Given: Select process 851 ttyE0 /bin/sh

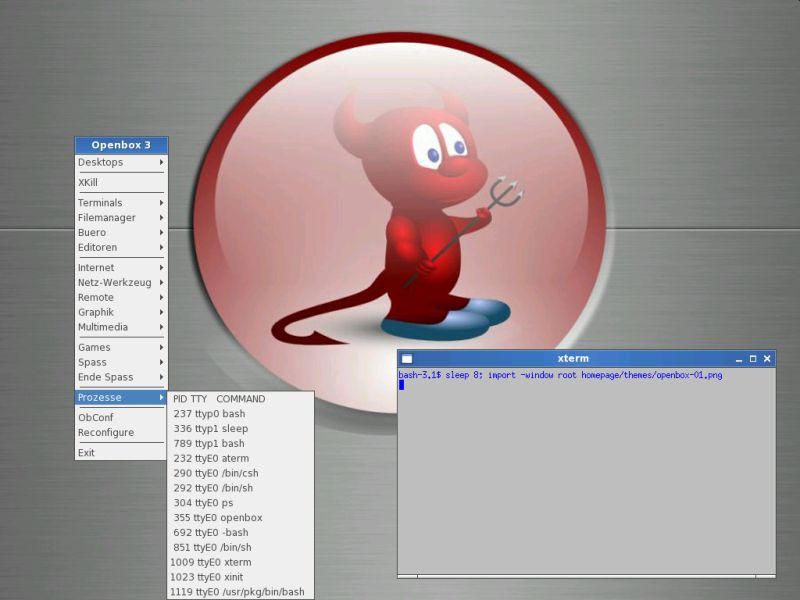Looking at the screenshot, I should 241,547.
